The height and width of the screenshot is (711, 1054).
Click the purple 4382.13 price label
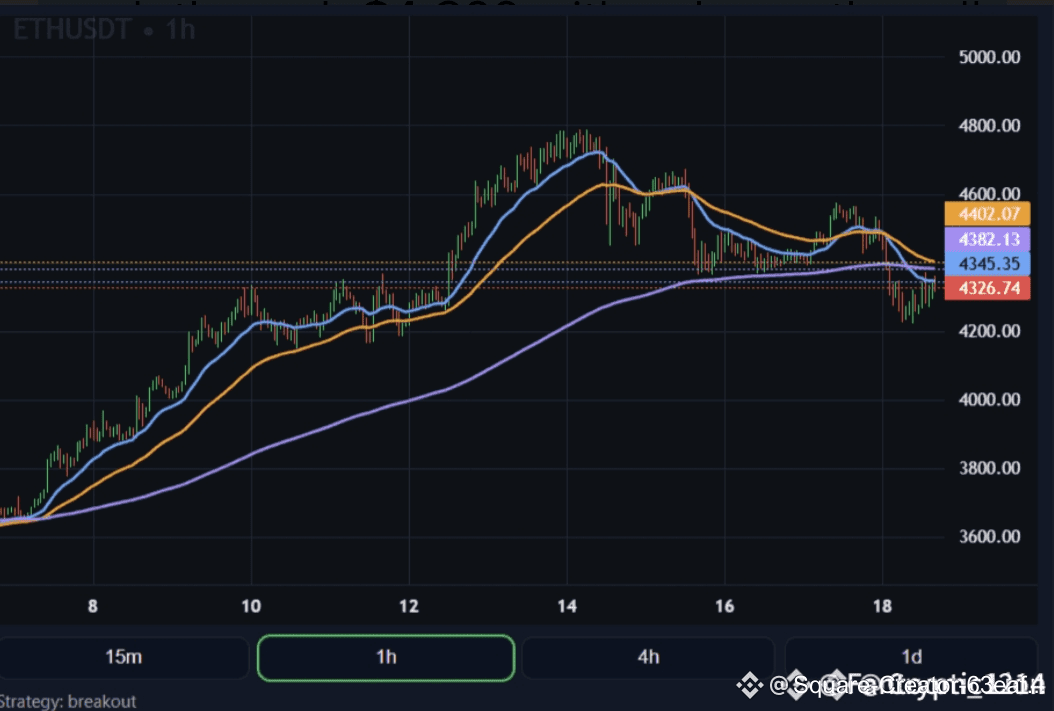[987, 239]
